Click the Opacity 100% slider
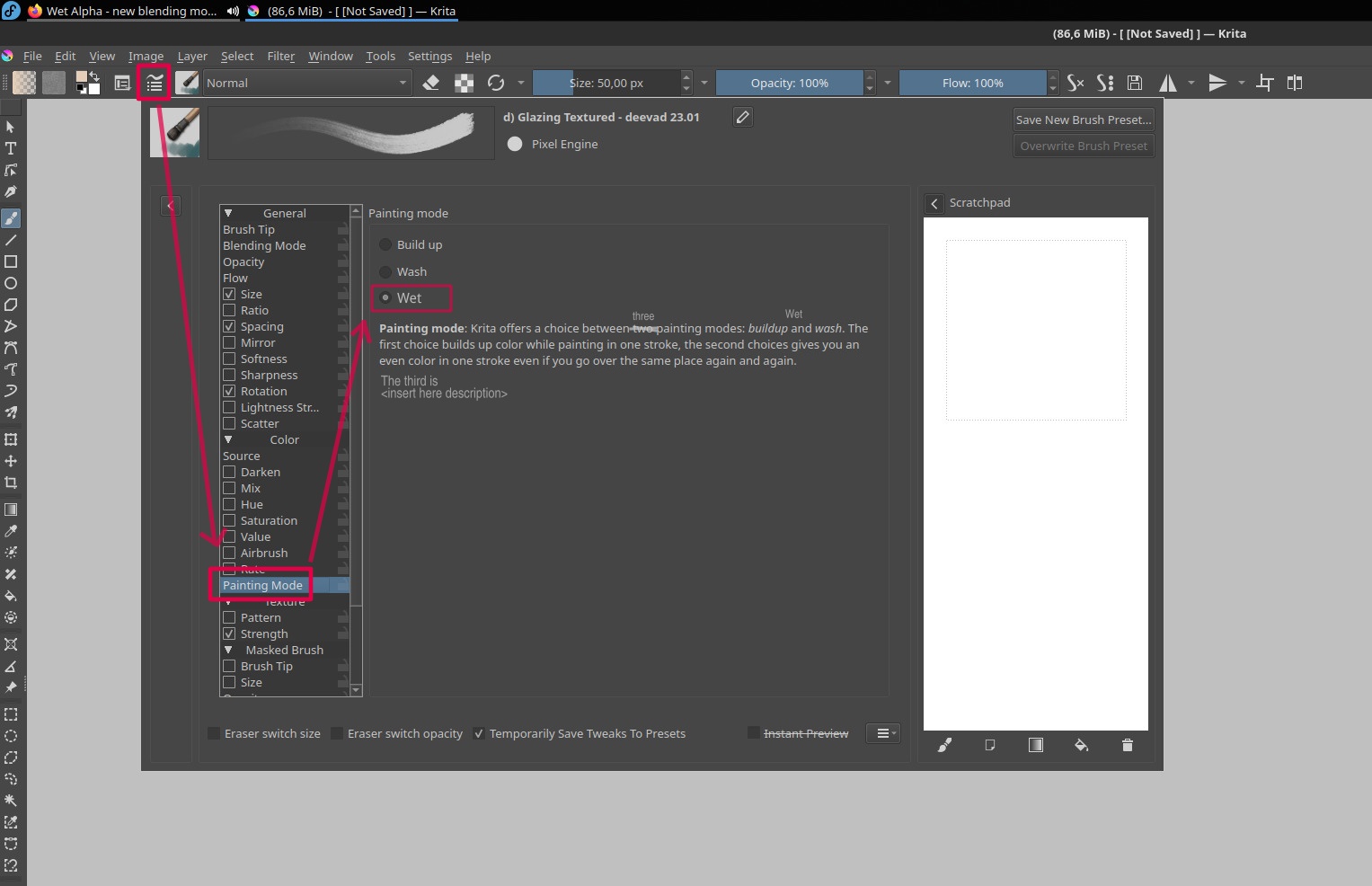The image size is (1372, 886). [789, 83]
